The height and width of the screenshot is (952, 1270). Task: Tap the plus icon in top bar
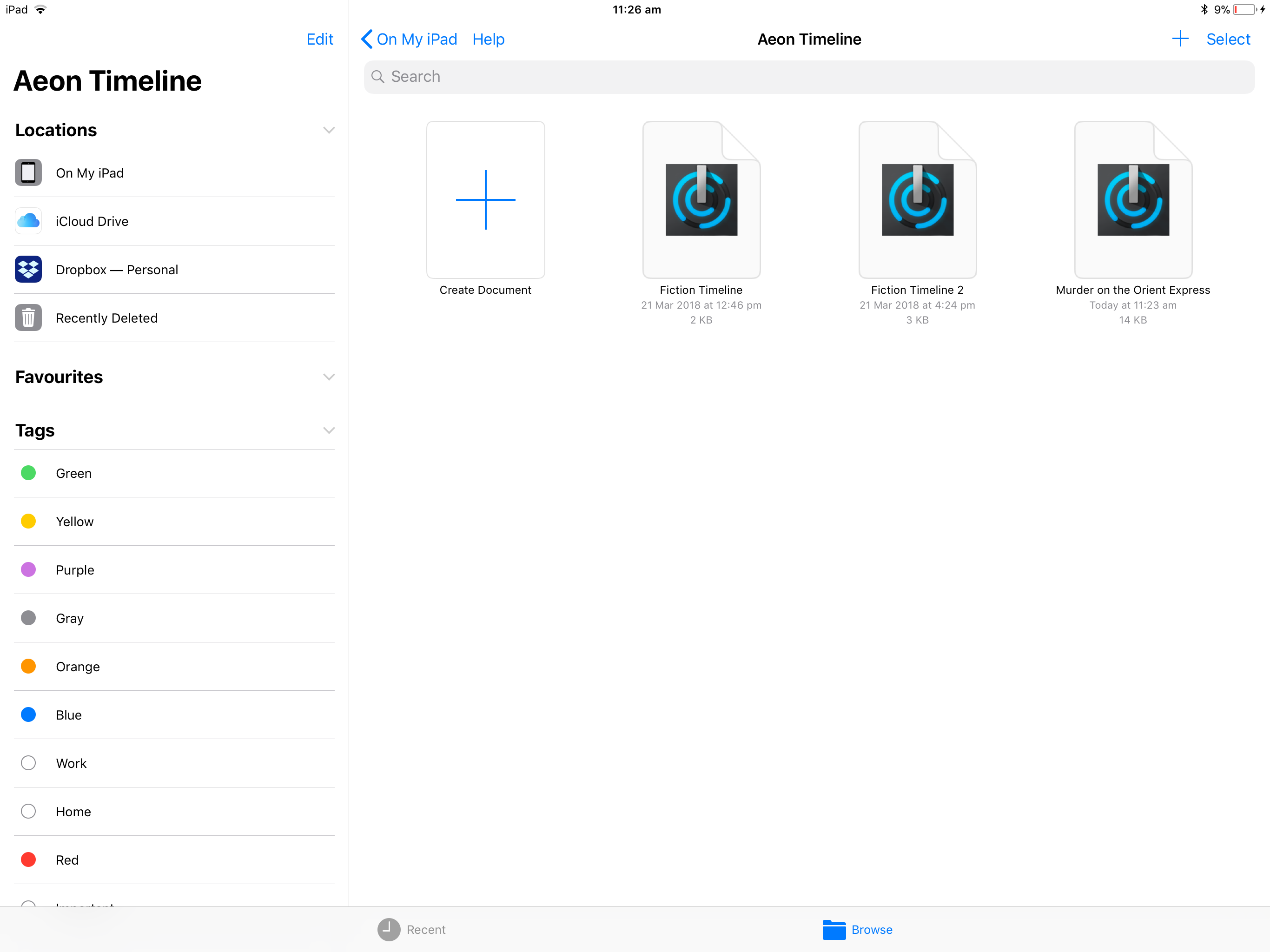pyautogui.click(x=1180, y=39)
